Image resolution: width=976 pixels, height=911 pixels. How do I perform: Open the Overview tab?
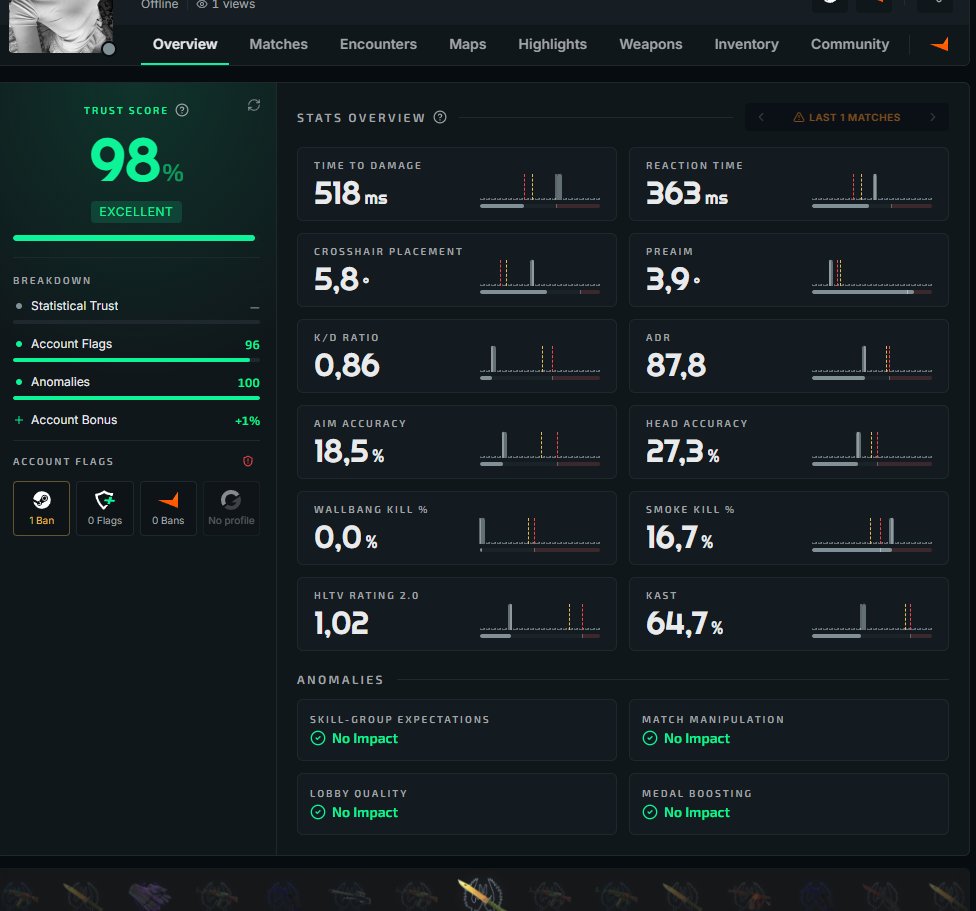click(185, 44)
